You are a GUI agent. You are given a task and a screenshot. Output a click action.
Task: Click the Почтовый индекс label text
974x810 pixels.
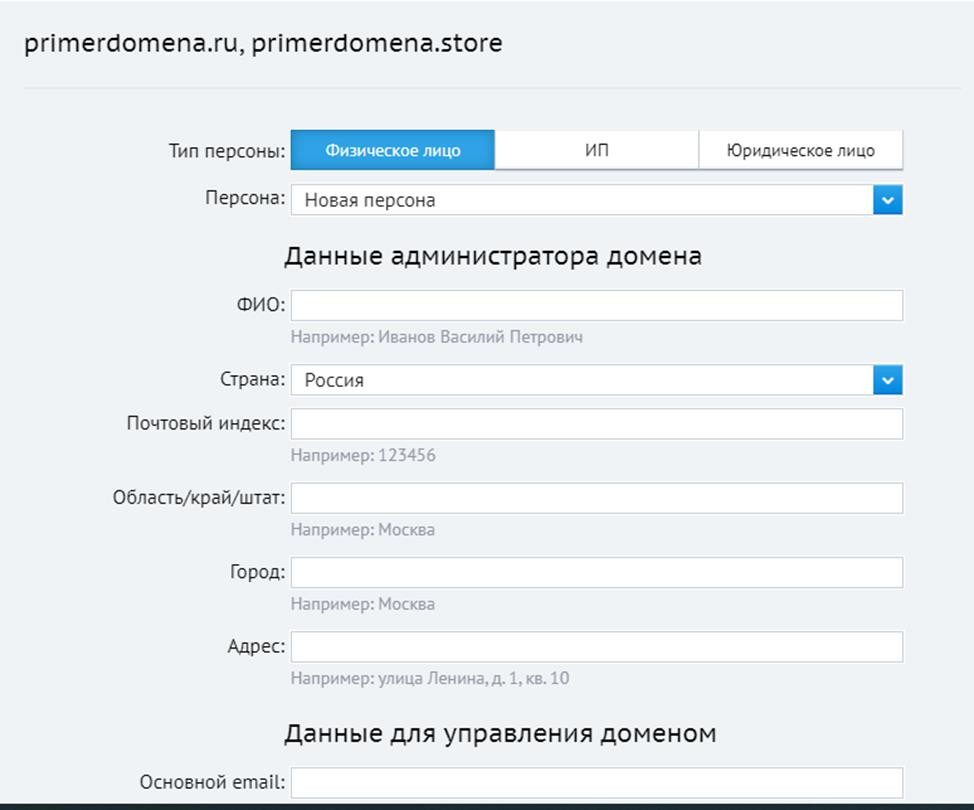[205, 423]
